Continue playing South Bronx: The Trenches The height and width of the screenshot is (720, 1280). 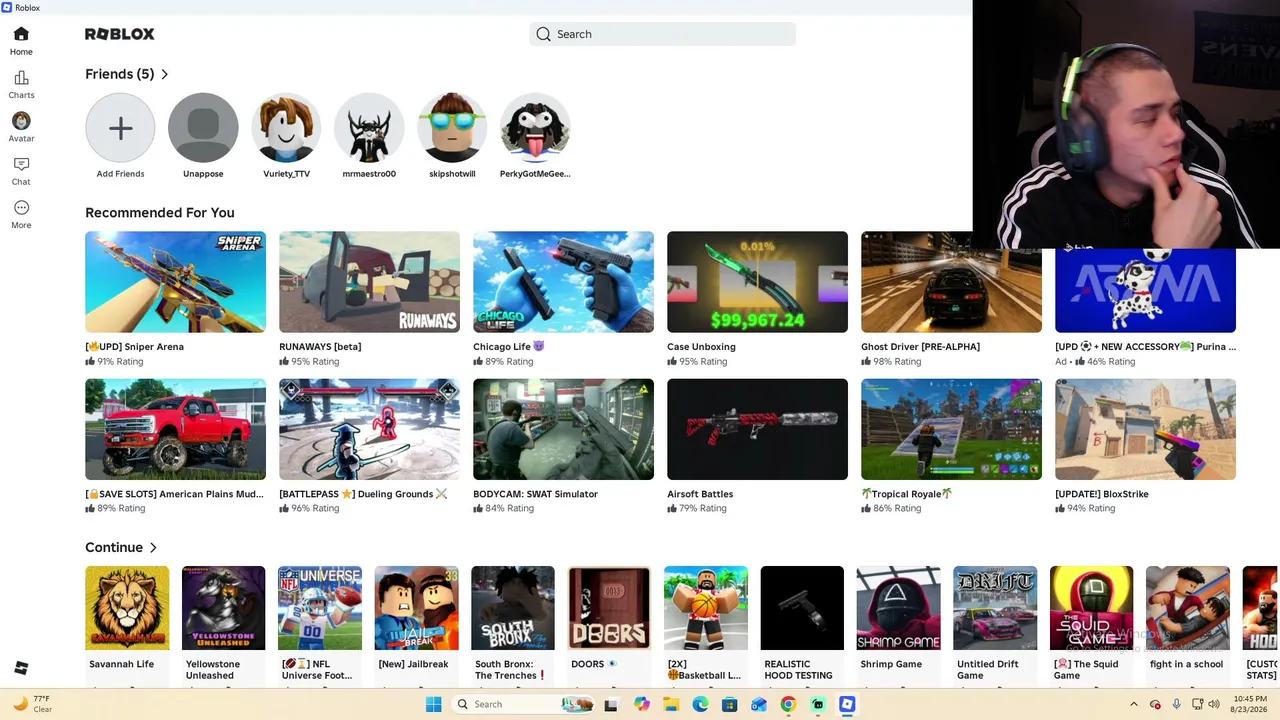[513, 608]
